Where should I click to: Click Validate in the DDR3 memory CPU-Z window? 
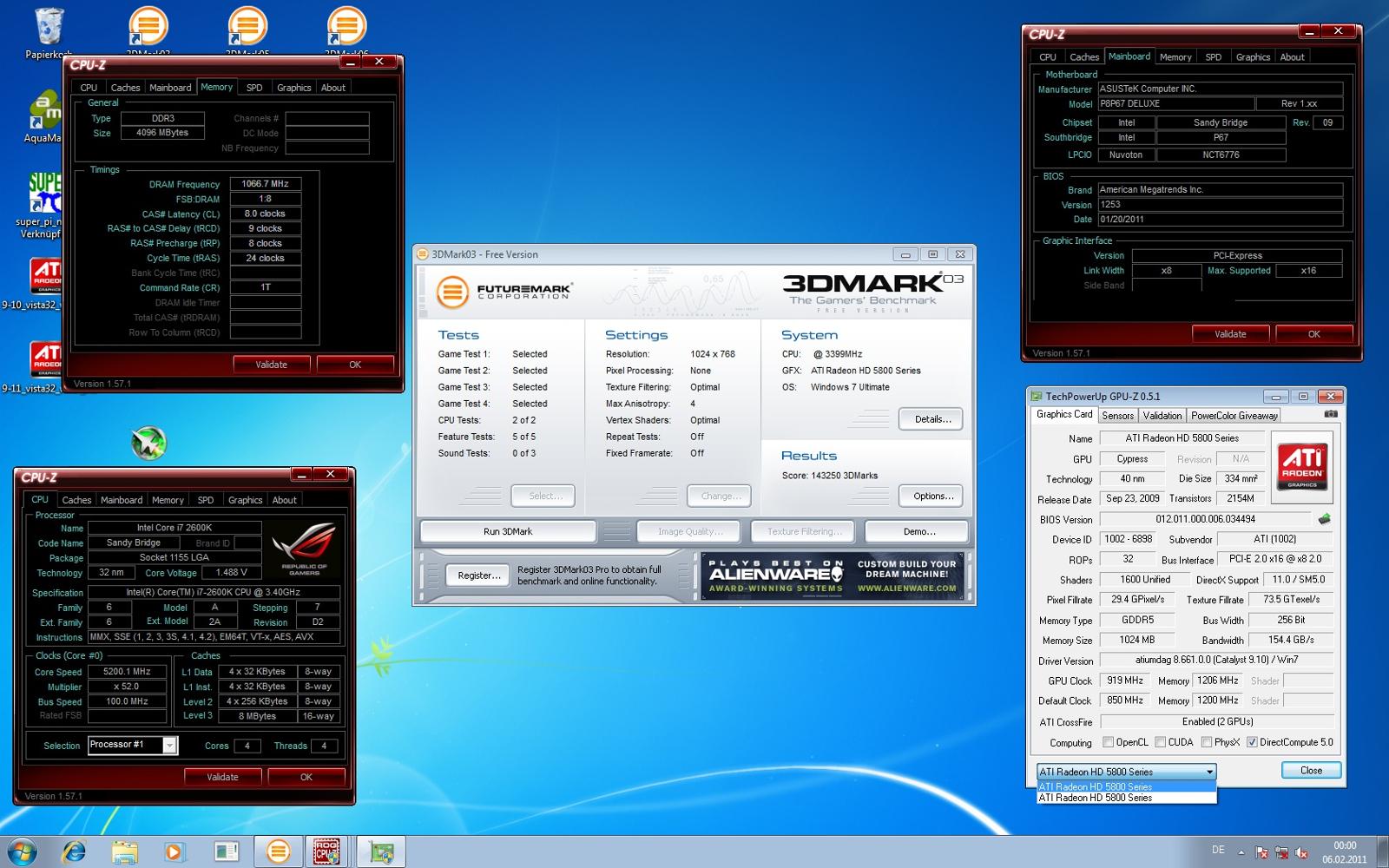[271, 365]
